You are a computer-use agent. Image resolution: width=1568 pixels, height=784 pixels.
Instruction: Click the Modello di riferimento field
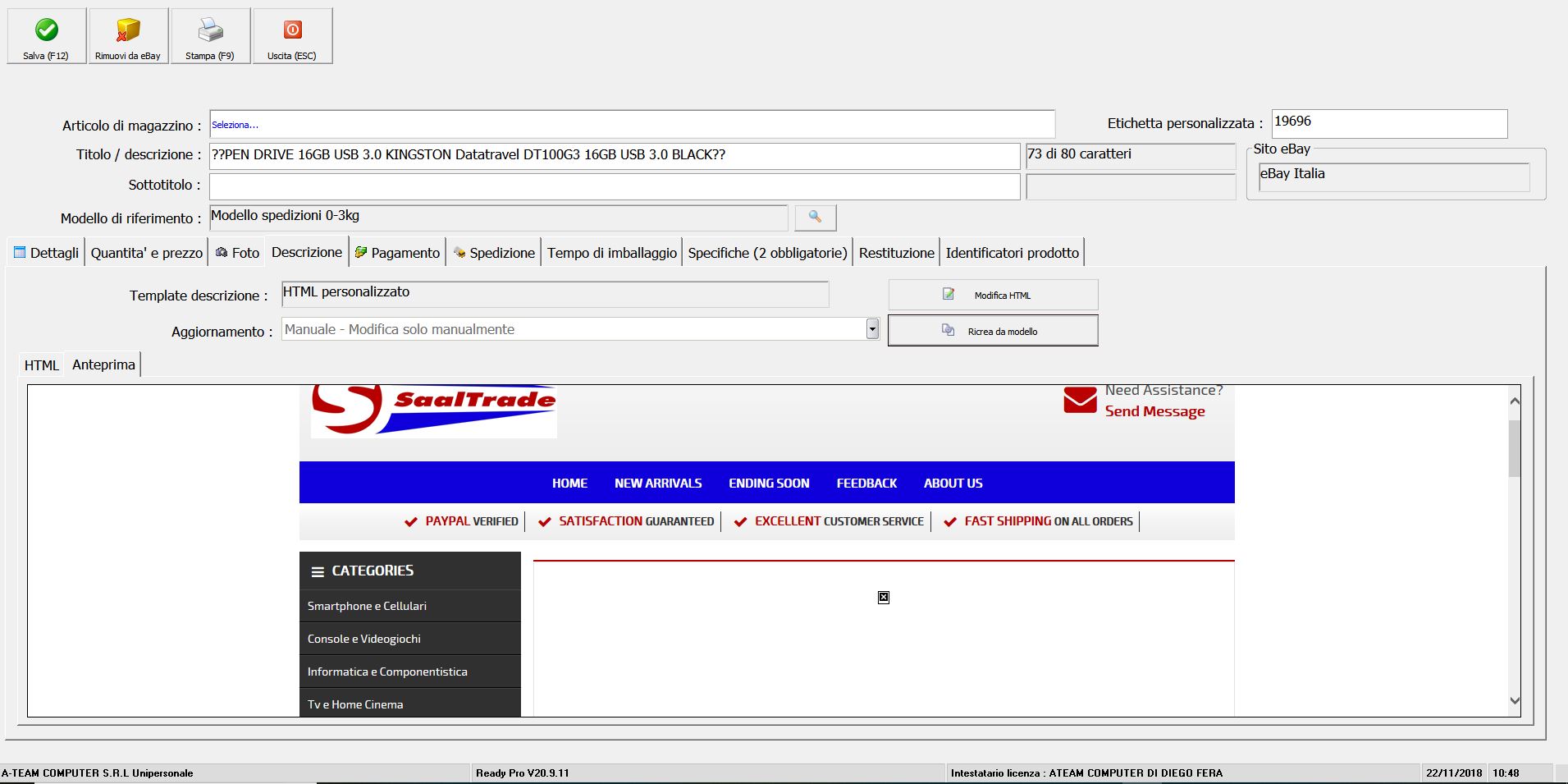click(498, 218)
